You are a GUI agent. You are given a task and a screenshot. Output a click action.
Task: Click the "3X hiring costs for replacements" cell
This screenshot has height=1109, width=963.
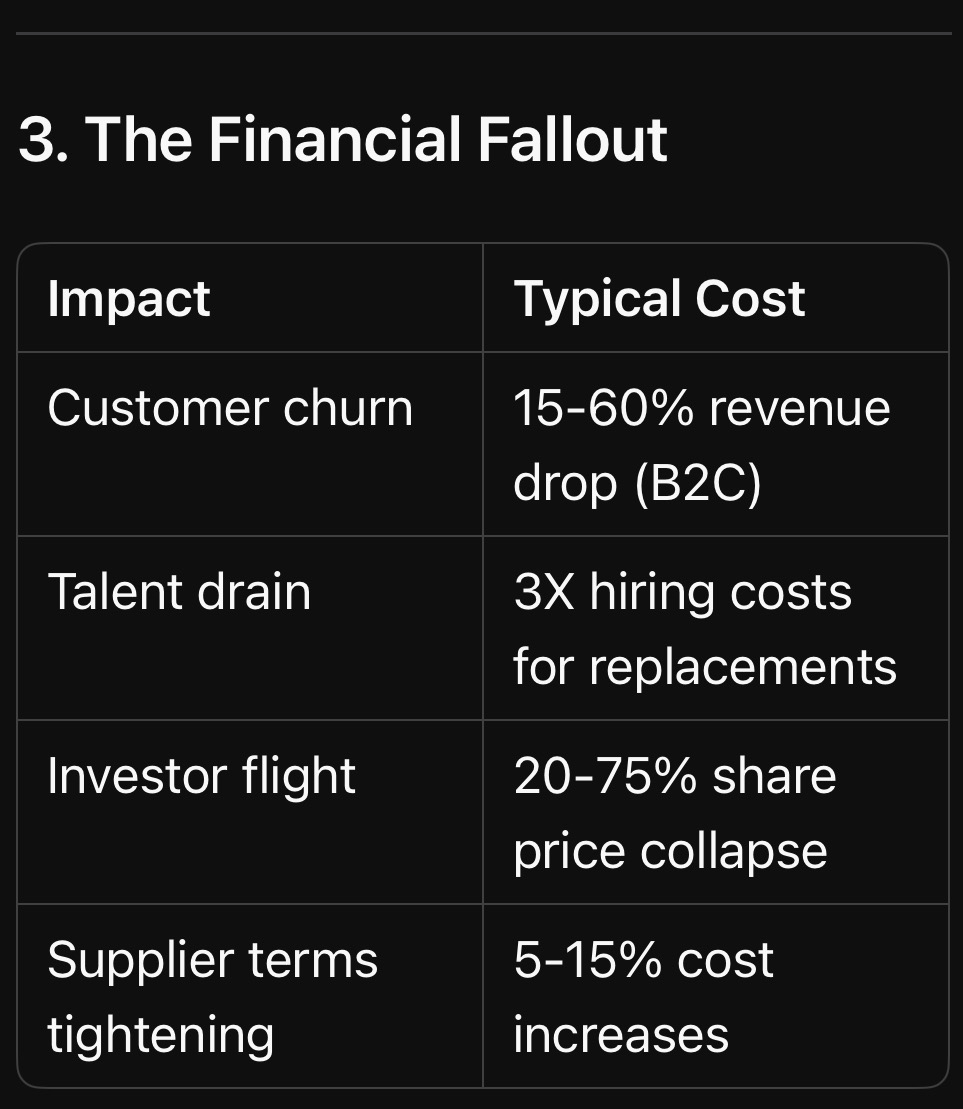tap(705, 629)
